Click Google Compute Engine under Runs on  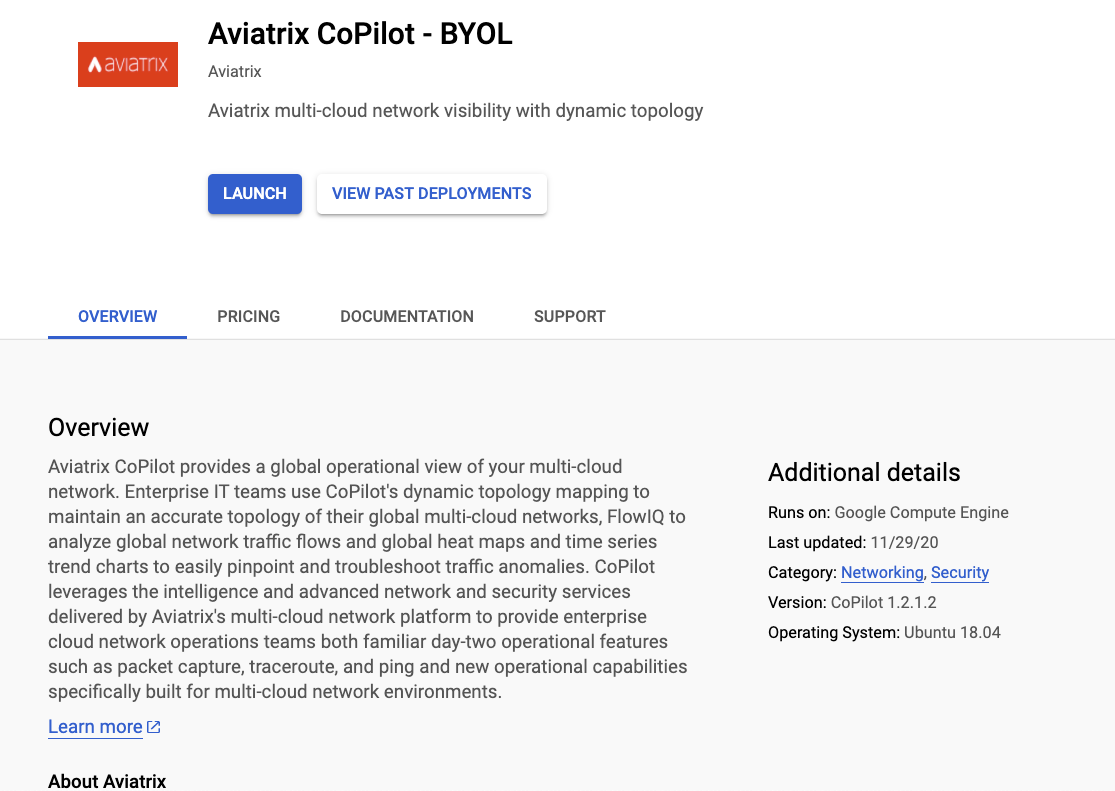(x=920, y=512)
